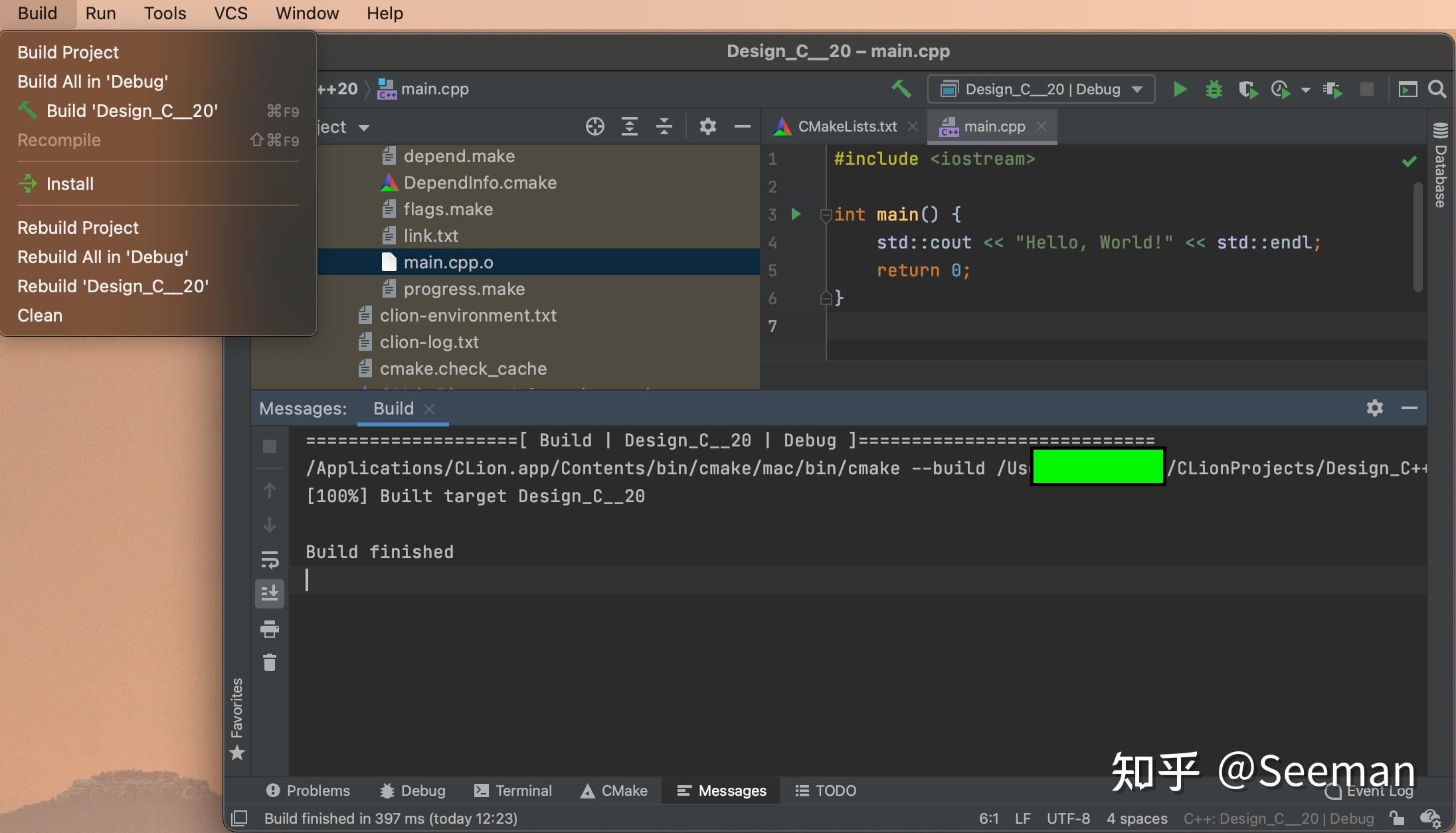Click the Select Opened File crosshair icon
The image size is (1456, 833).
[x=594, y=126]
